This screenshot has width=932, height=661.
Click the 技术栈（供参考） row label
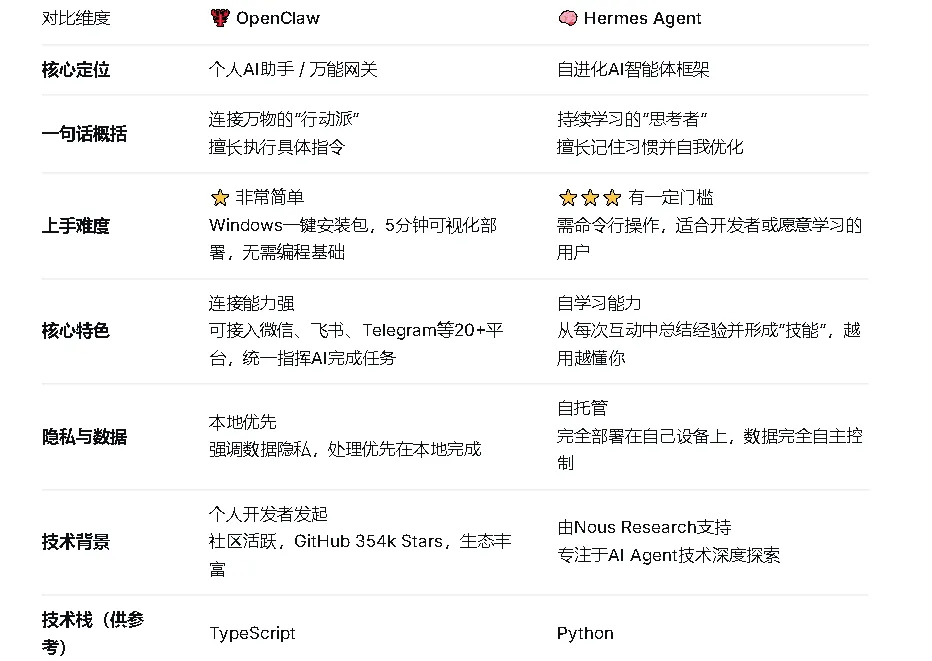tap(92, 633)
